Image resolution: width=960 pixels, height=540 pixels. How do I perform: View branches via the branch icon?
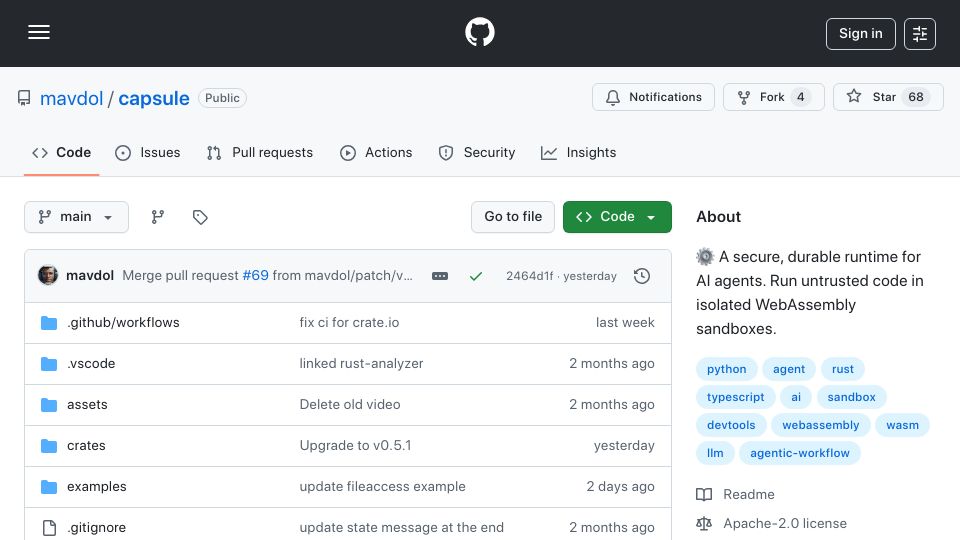(158, 217)
